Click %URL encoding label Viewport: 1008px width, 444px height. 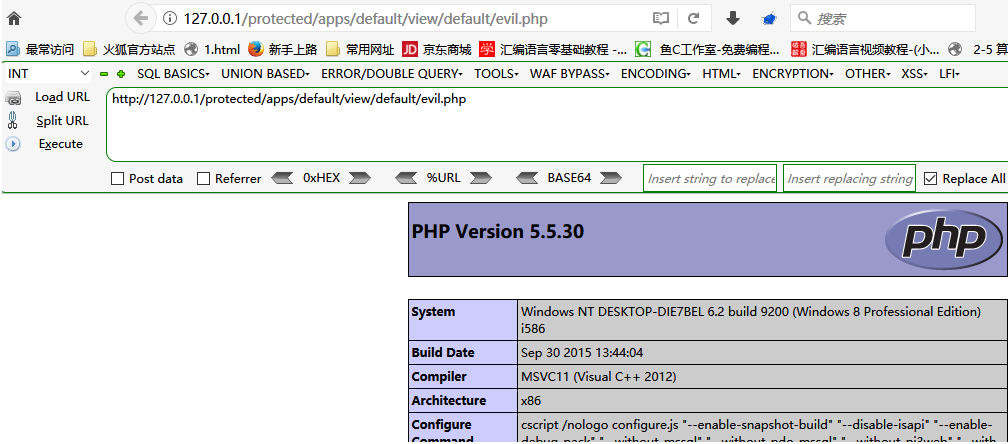pyautogui.click(x=444, y=178)
